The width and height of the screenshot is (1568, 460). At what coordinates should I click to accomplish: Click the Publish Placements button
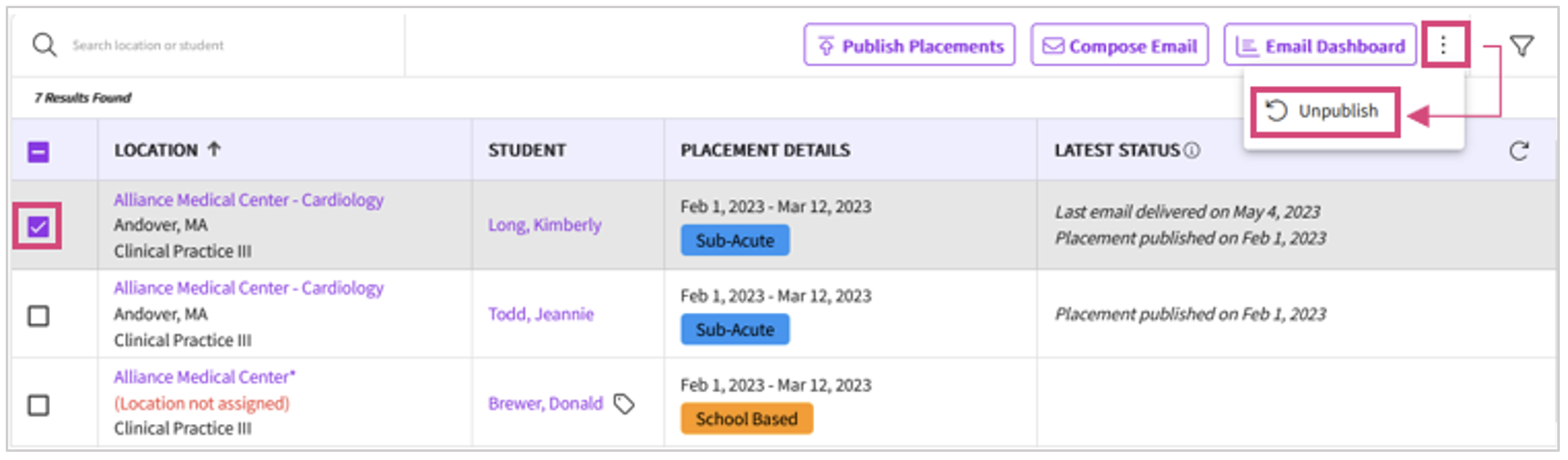click(909, 46)
